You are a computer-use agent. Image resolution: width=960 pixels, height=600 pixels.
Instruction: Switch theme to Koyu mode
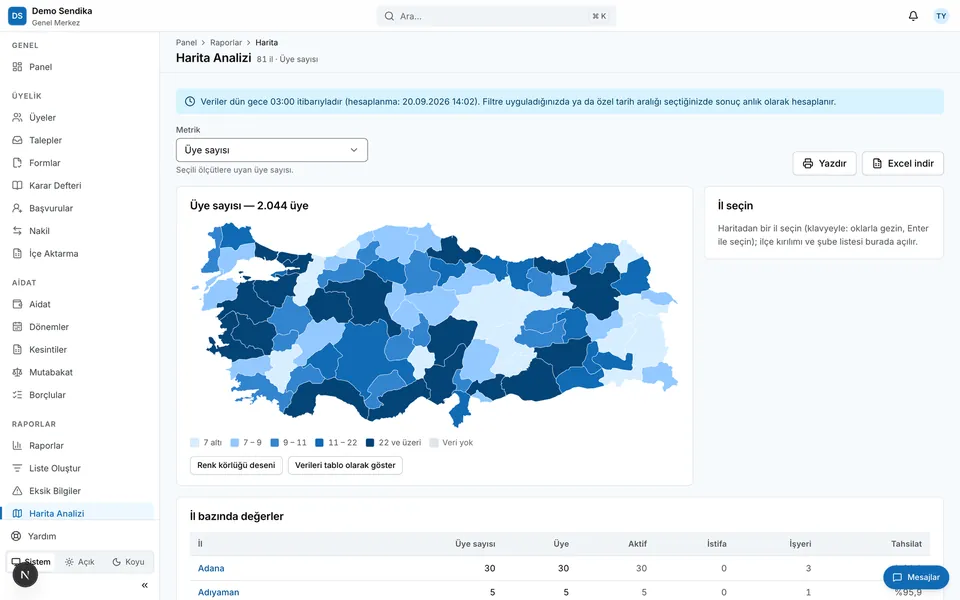pos(128,562)
